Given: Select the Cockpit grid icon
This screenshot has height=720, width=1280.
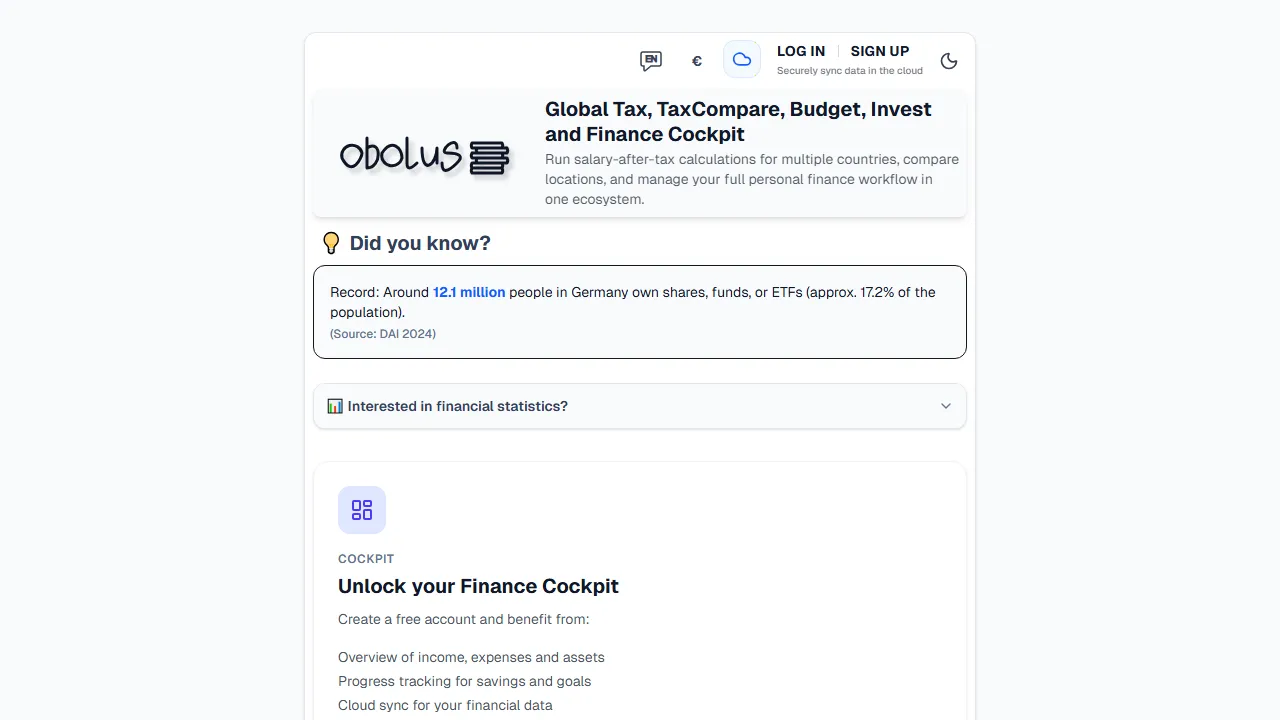Looking at the screenshot, I should [x=362, y=510].
